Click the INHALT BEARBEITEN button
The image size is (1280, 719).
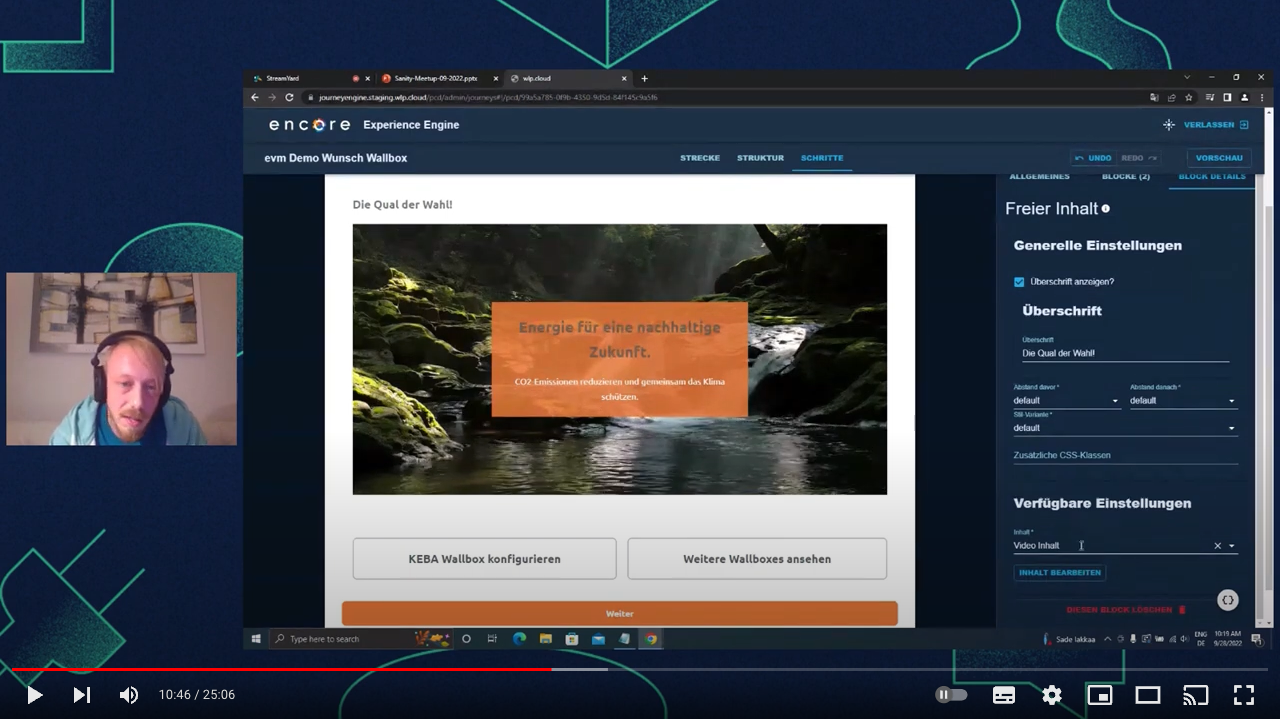(x=1060, y=573)
